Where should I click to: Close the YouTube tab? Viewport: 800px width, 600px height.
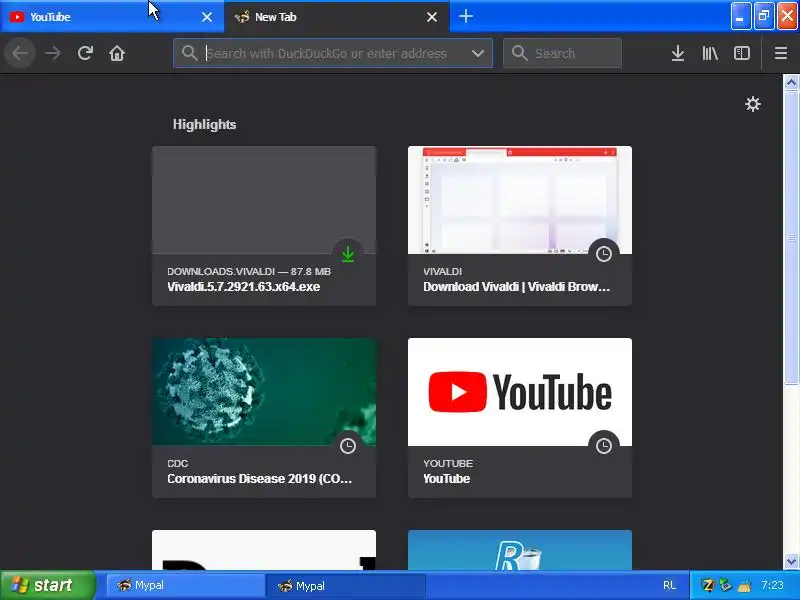tap(207, 17)
